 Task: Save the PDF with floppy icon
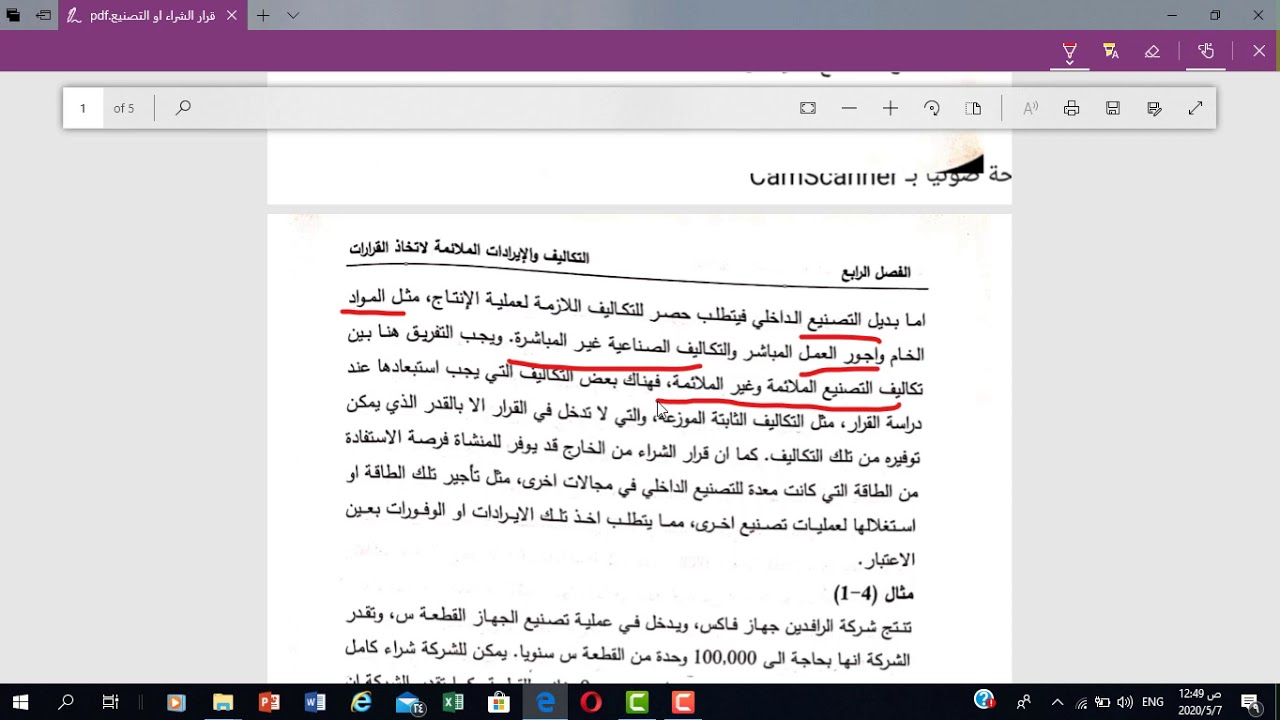pos(1113,108)
